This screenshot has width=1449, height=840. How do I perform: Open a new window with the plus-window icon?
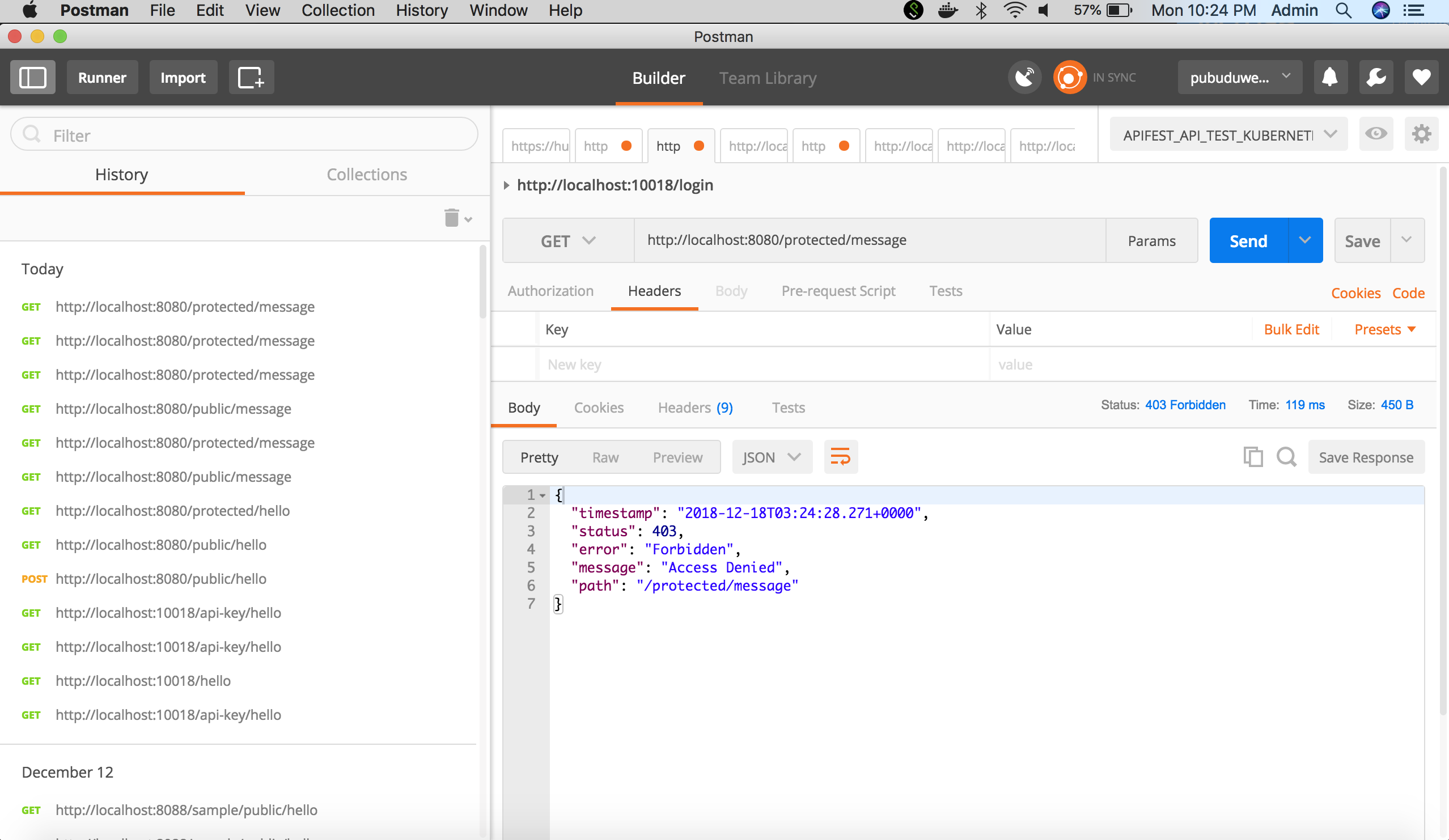click(251, 77)
